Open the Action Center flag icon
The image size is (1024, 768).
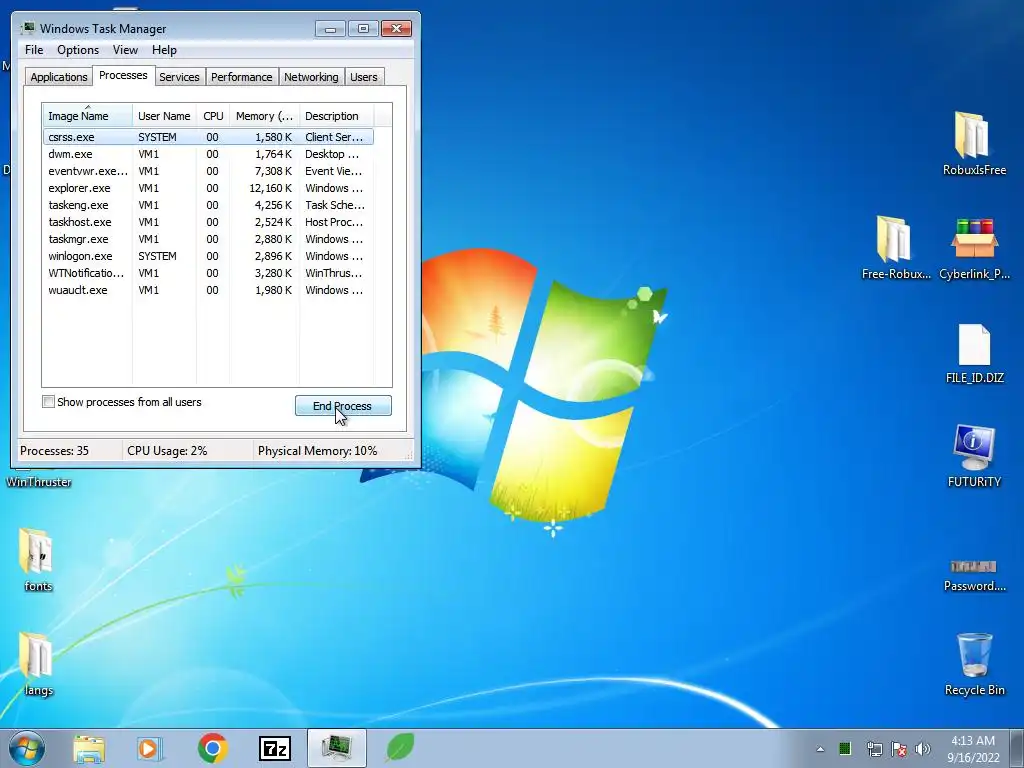click(x=899, y=749)
